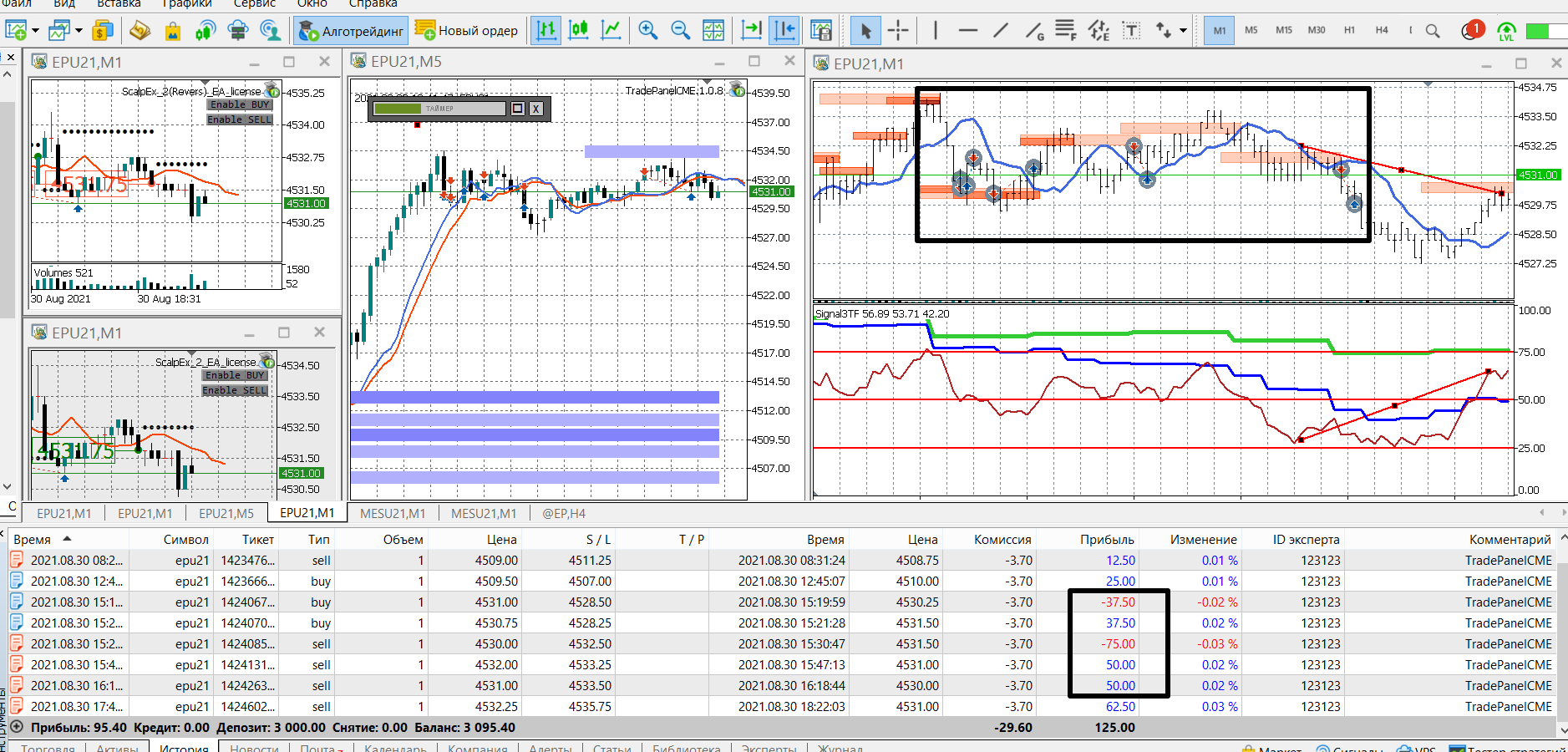Viewport: 1568px width, 752px height.
Task: Open the profiles dropdown arrow
Action: point(79,31)
